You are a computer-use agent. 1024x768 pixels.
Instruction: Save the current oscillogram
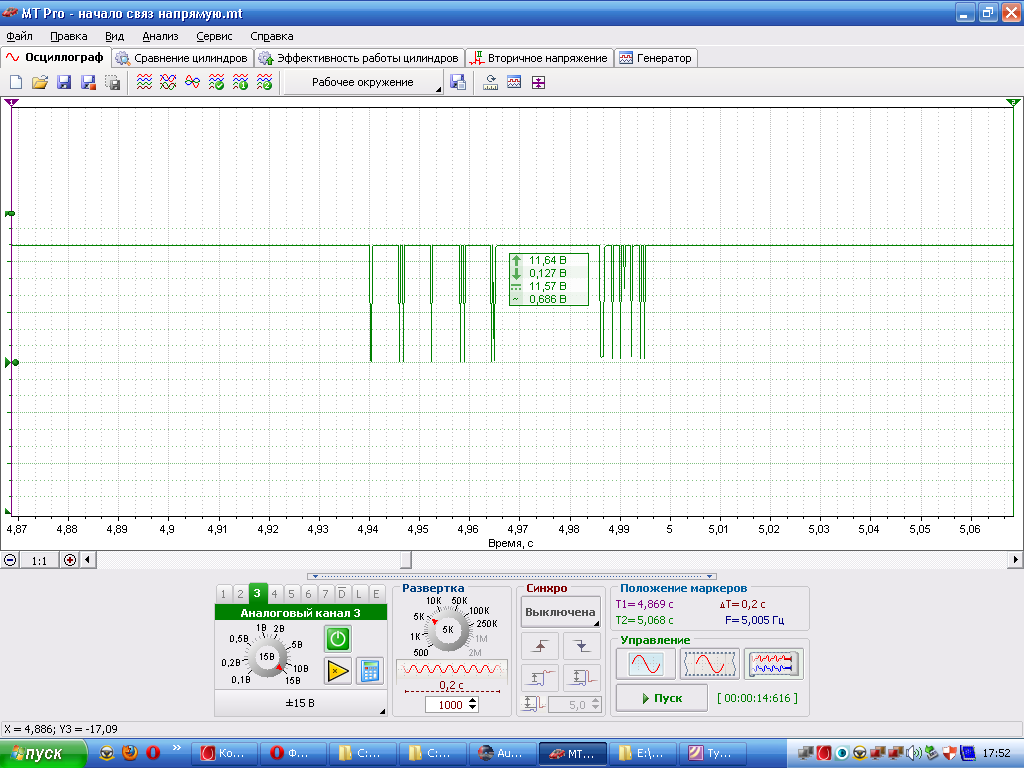pos(64,82)
